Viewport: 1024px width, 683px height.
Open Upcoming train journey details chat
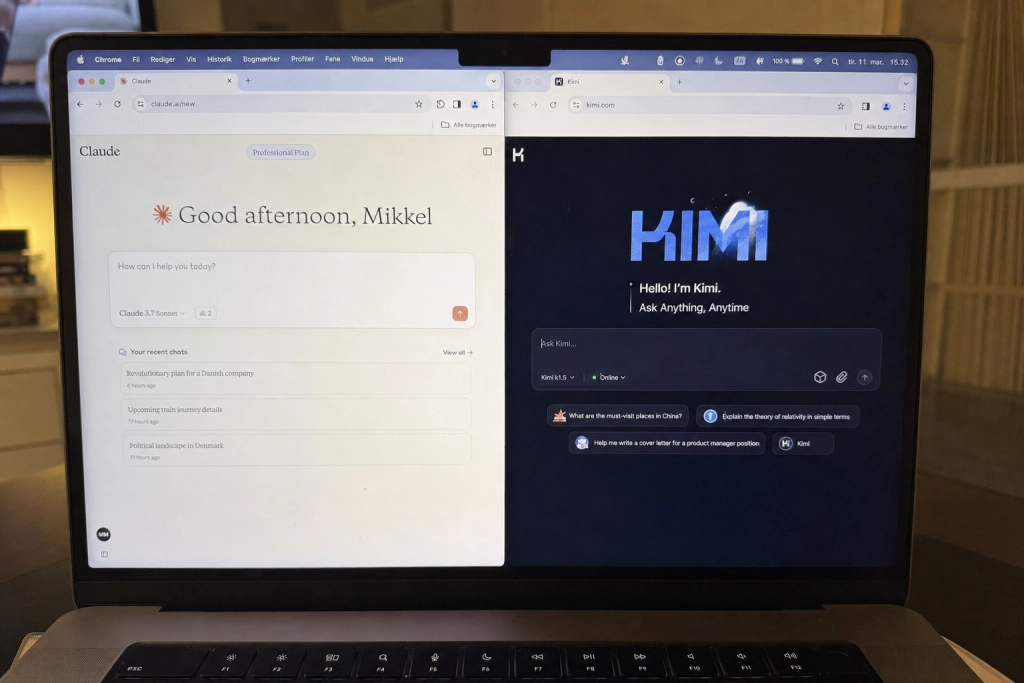pyautogui.click(x=296, y=414)
